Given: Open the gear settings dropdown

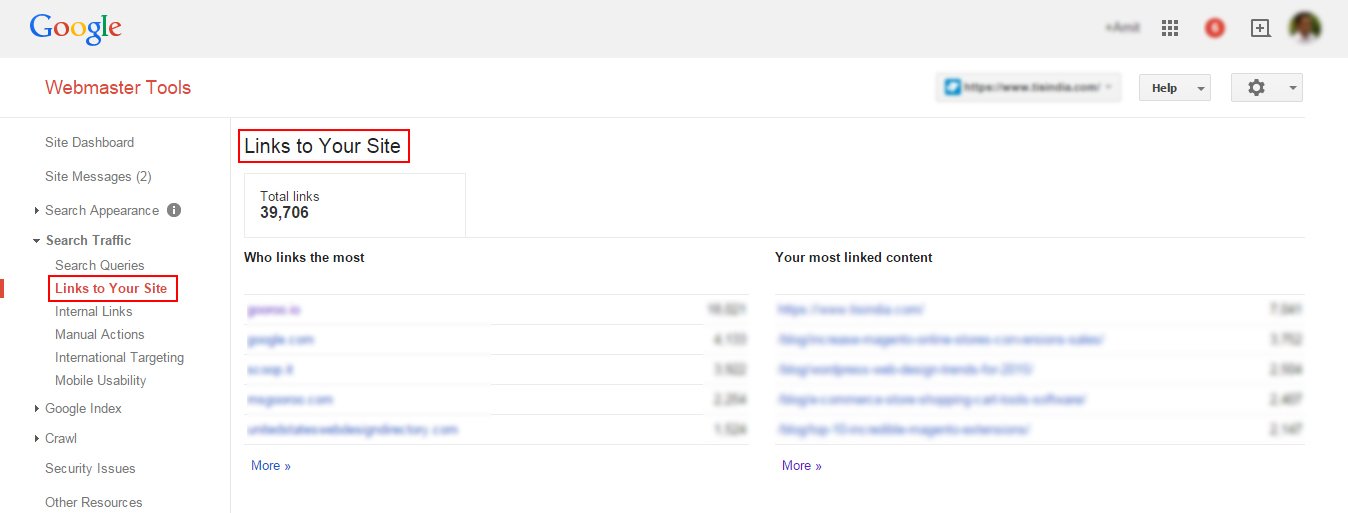Looking at the screenshot, I should pyautogui.click(x=1267, y=88).
